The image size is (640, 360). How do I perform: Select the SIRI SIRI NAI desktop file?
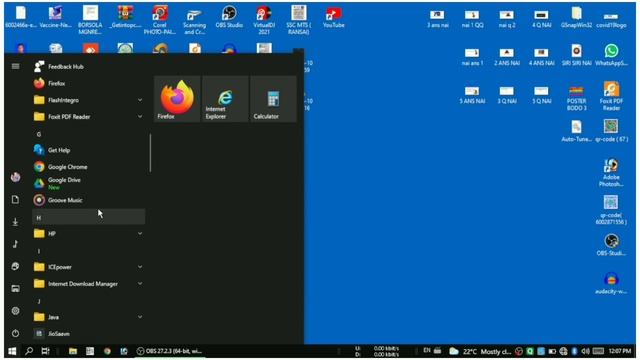click(576, 55)
